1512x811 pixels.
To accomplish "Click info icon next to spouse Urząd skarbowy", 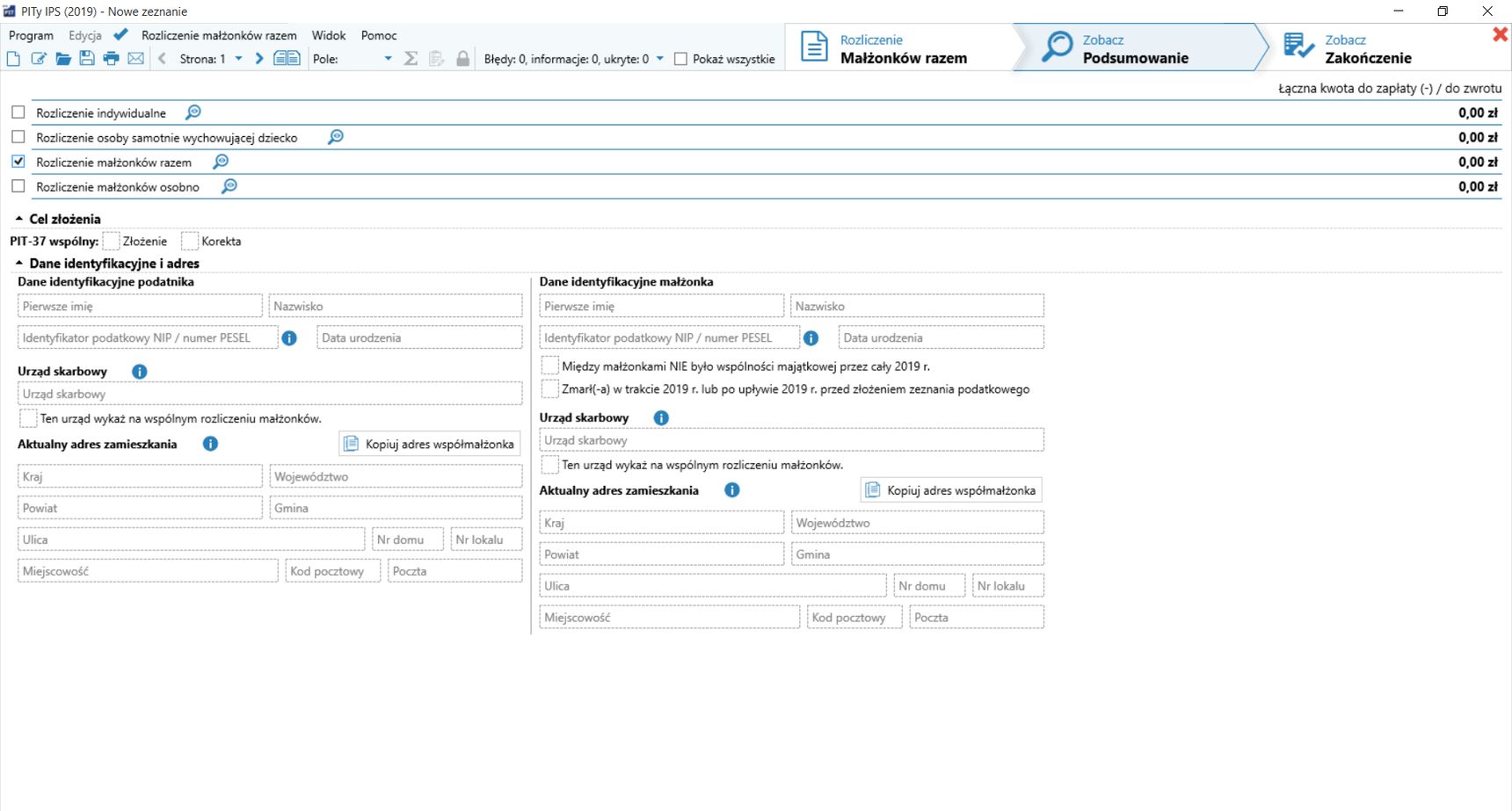I will (661, 418).
